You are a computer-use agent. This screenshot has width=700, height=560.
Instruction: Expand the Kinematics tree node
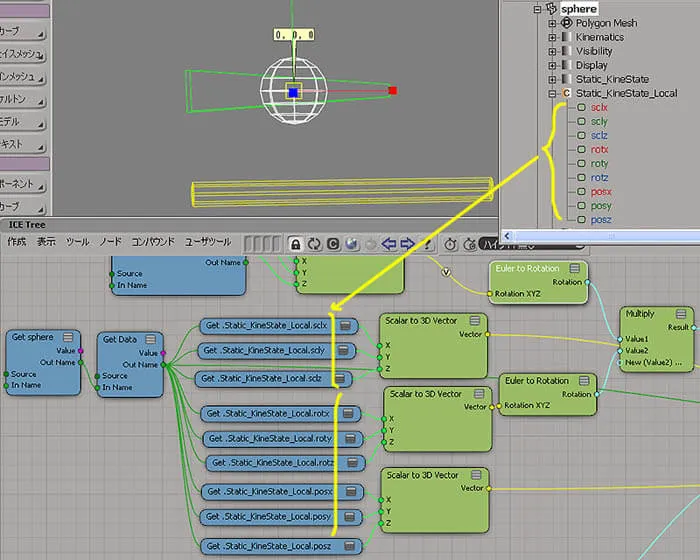[552, 38]
